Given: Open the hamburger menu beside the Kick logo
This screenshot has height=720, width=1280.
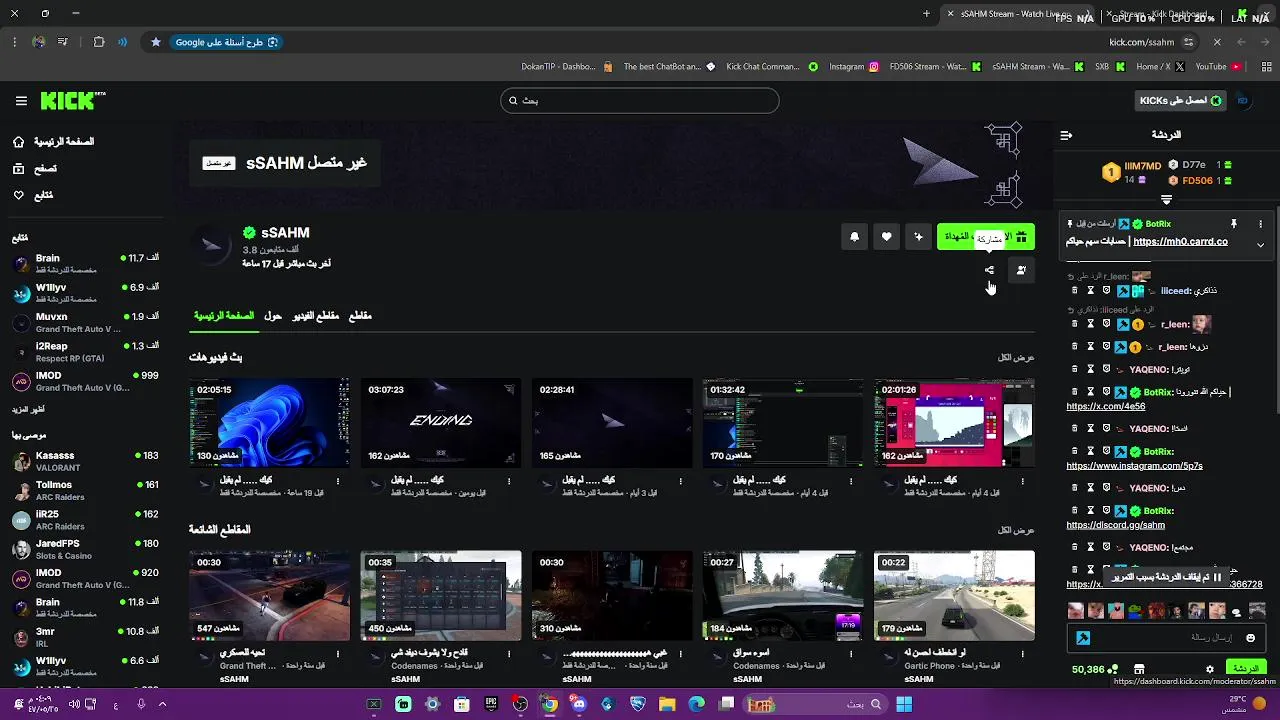Looking at the screenshot, I should [x=21, y=101].
